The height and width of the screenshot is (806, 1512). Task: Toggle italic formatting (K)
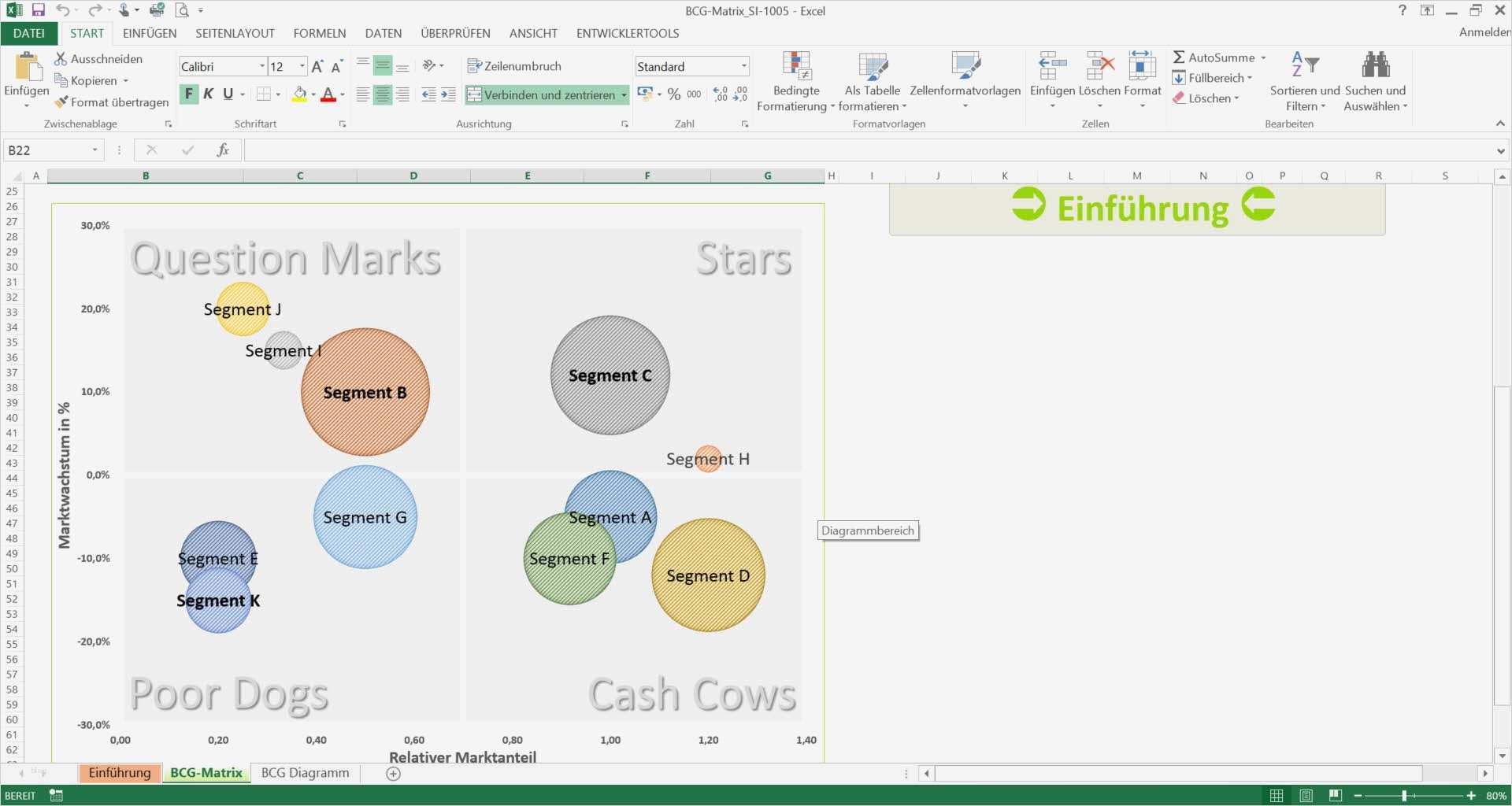tap(208, 94)
